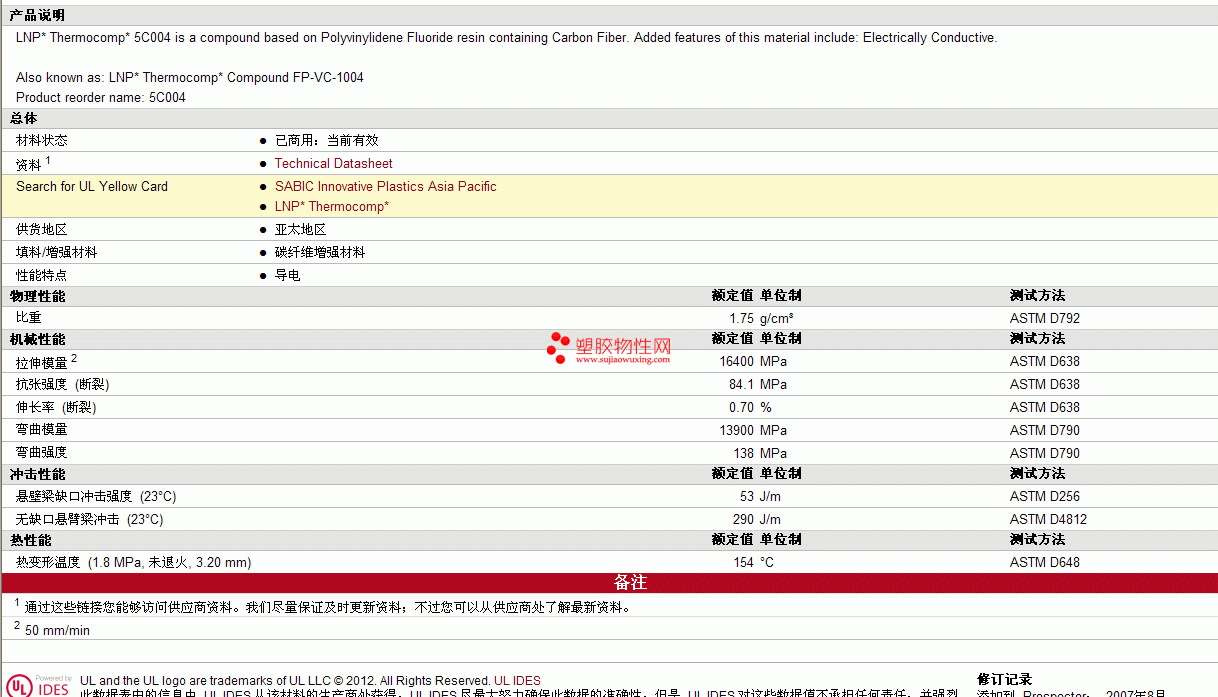This screenshot has height=697, width=1218.
Task: Select the 无缺口悬臂梁冲击 (23°C) label
Action: [x=89, y=519]
